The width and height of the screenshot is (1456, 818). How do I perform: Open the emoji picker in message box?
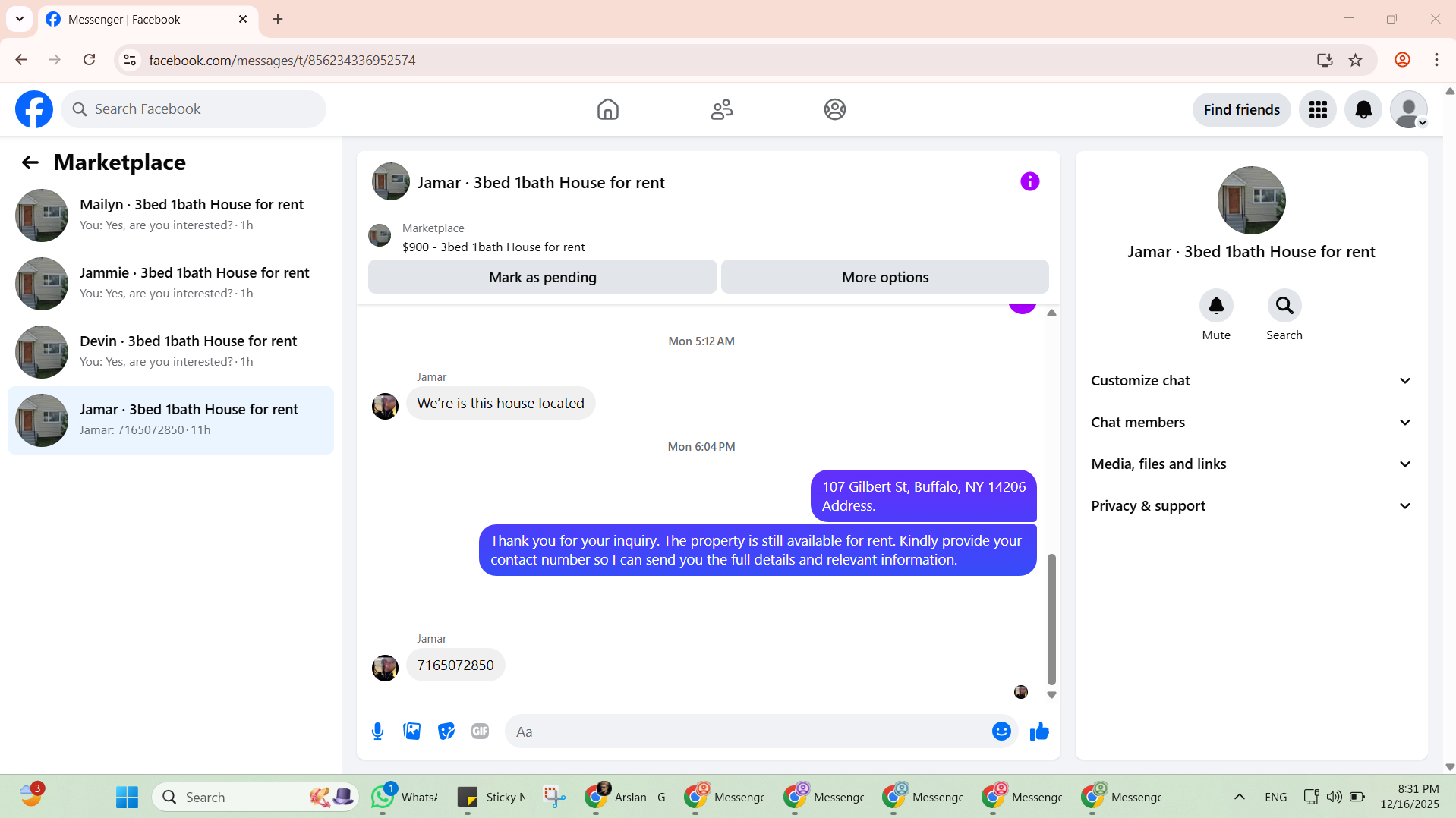1001,731
